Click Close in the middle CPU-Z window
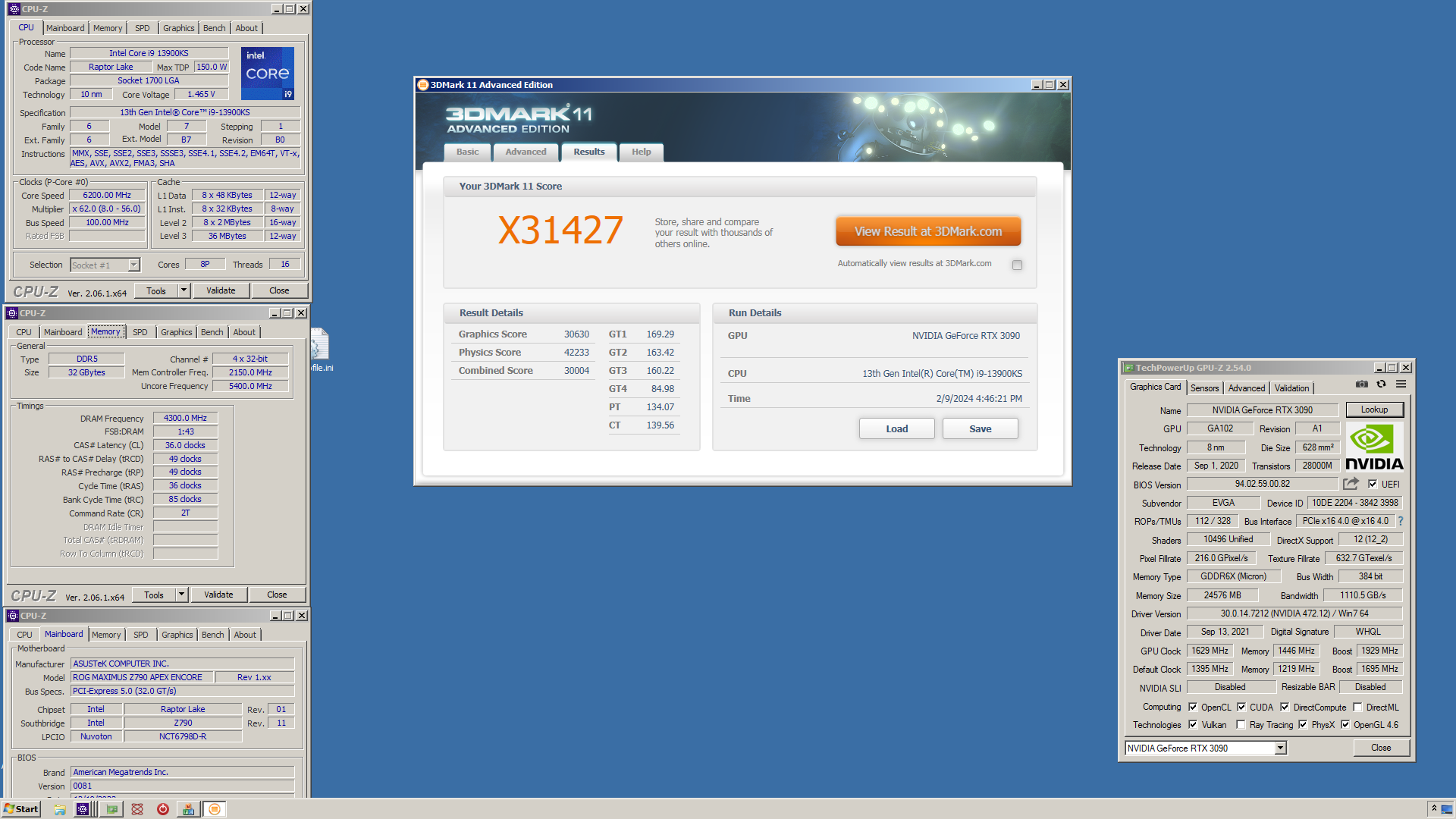The height and width of the screenshot is (819, 1456). [277, 595]
